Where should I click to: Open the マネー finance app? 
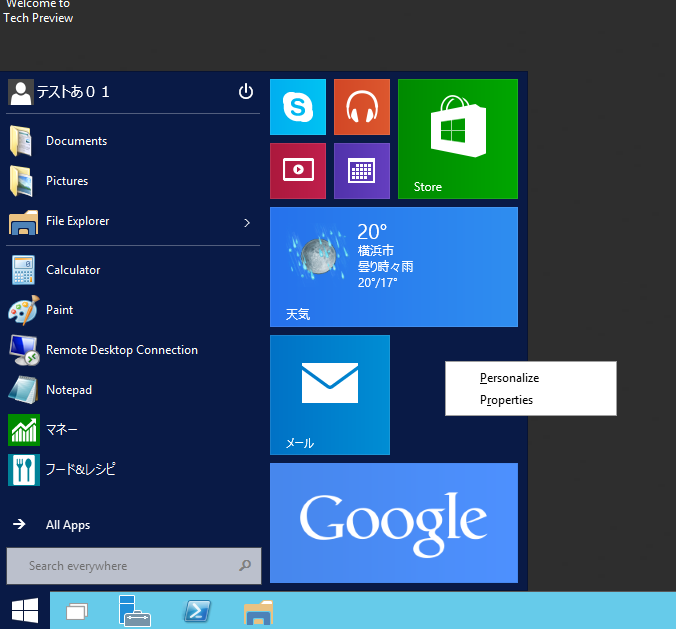(x=133, y=430)
